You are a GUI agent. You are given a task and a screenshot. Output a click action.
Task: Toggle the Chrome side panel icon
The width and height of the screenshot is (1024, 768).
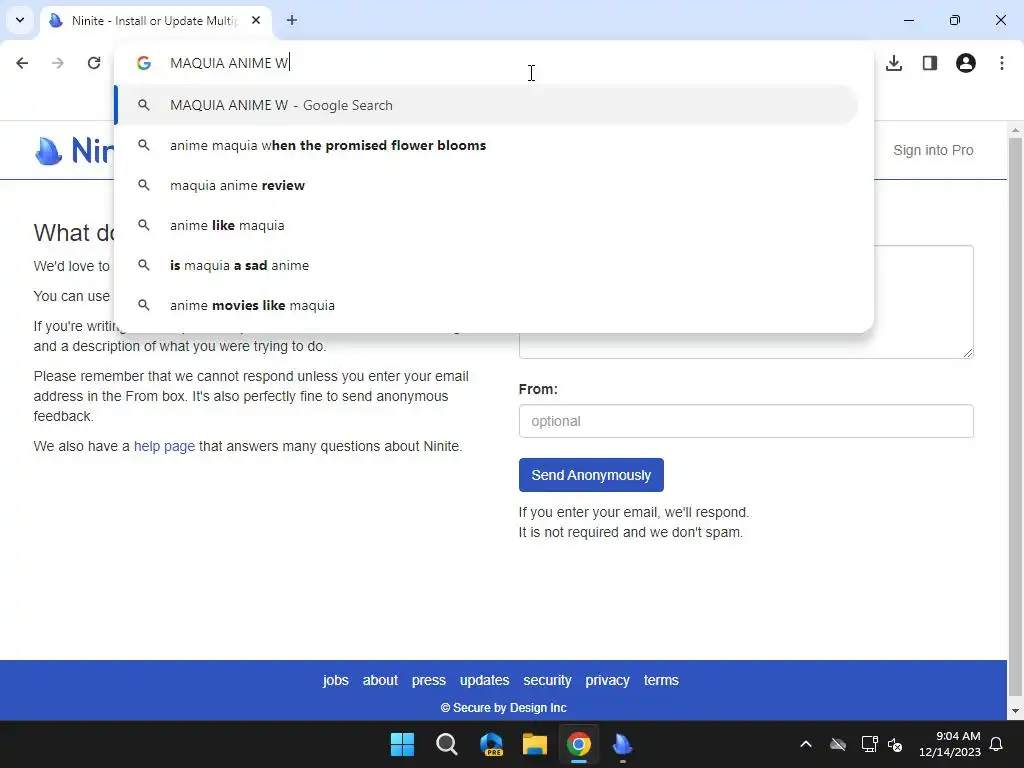click(930, 63)
